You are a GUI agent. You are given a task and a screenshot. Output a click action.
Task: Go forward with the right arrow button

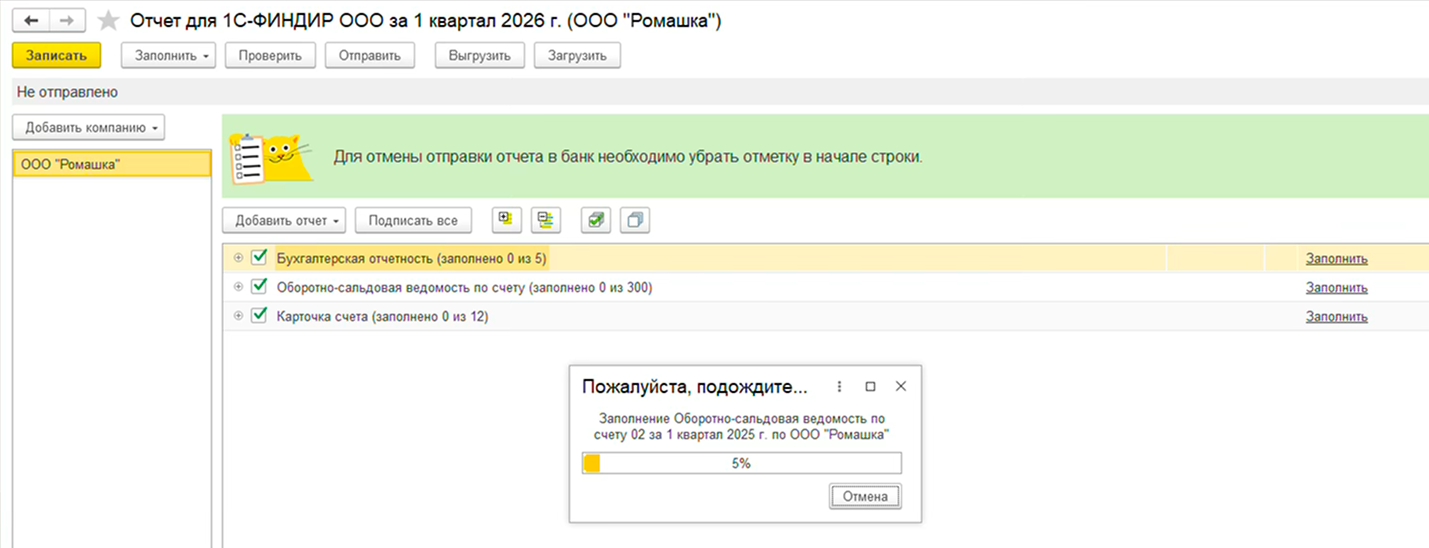point(66,21)
